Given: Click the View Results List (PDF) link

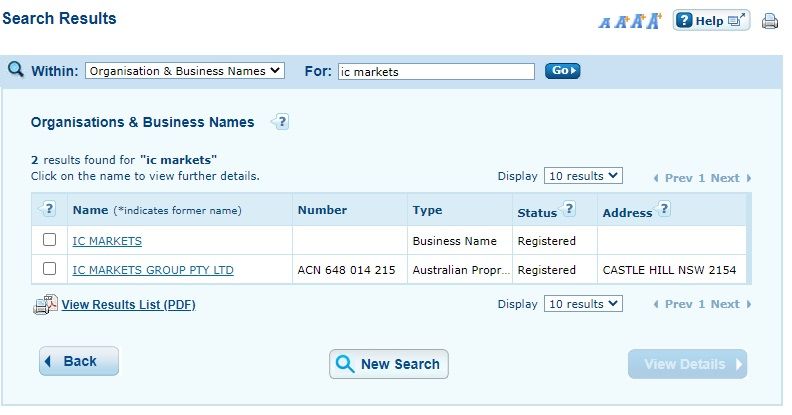Looking at the screenshot, I should coord(128,305).
